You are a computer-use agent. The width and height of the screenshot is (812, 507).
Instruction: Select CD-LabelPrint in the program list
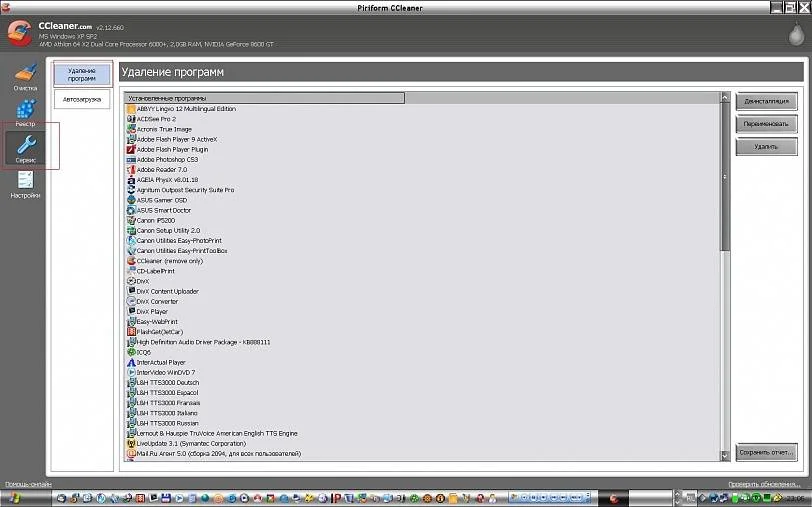pos(156,271)
